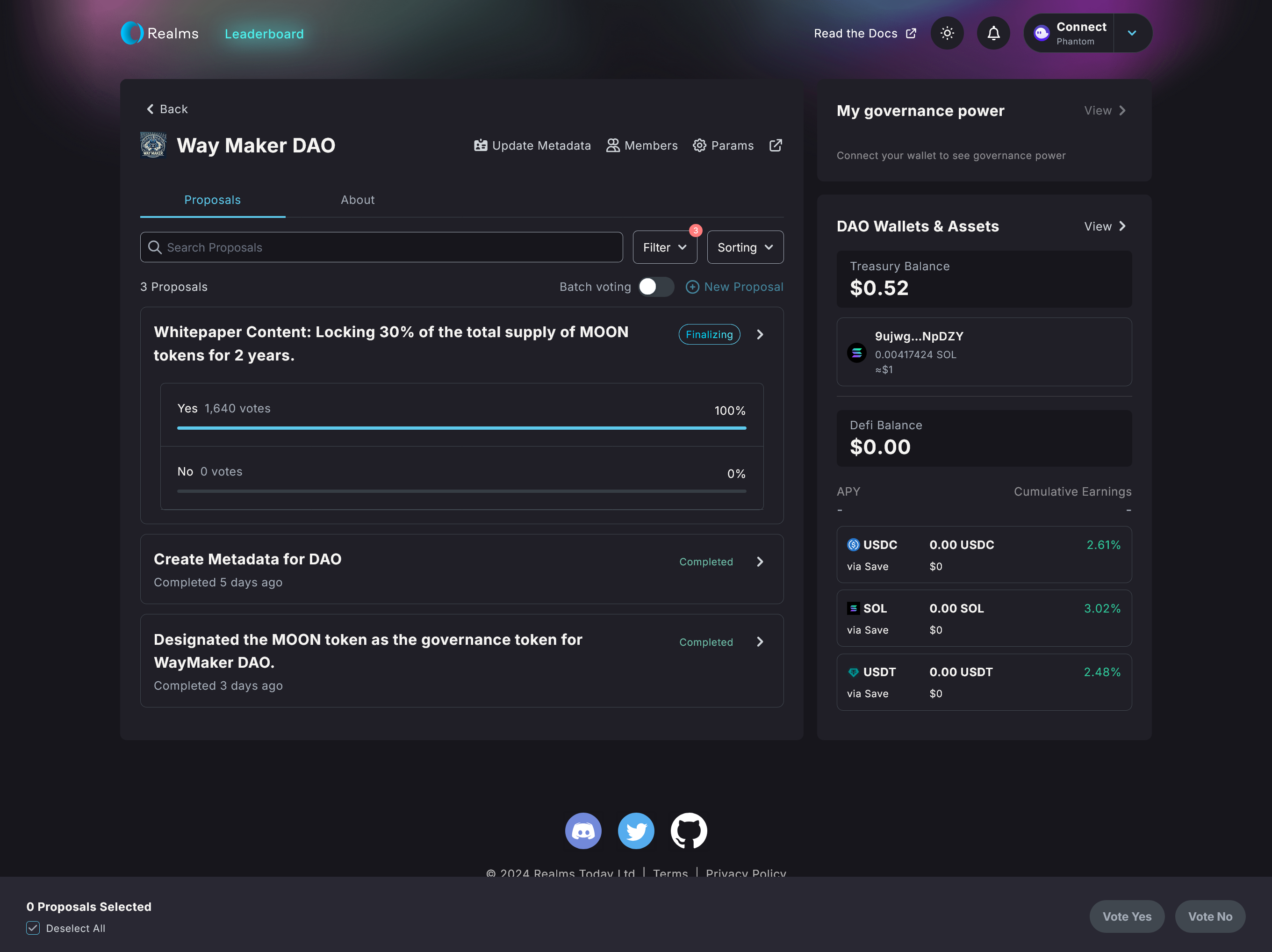Click the No votes progress bar

pos(462,491)
